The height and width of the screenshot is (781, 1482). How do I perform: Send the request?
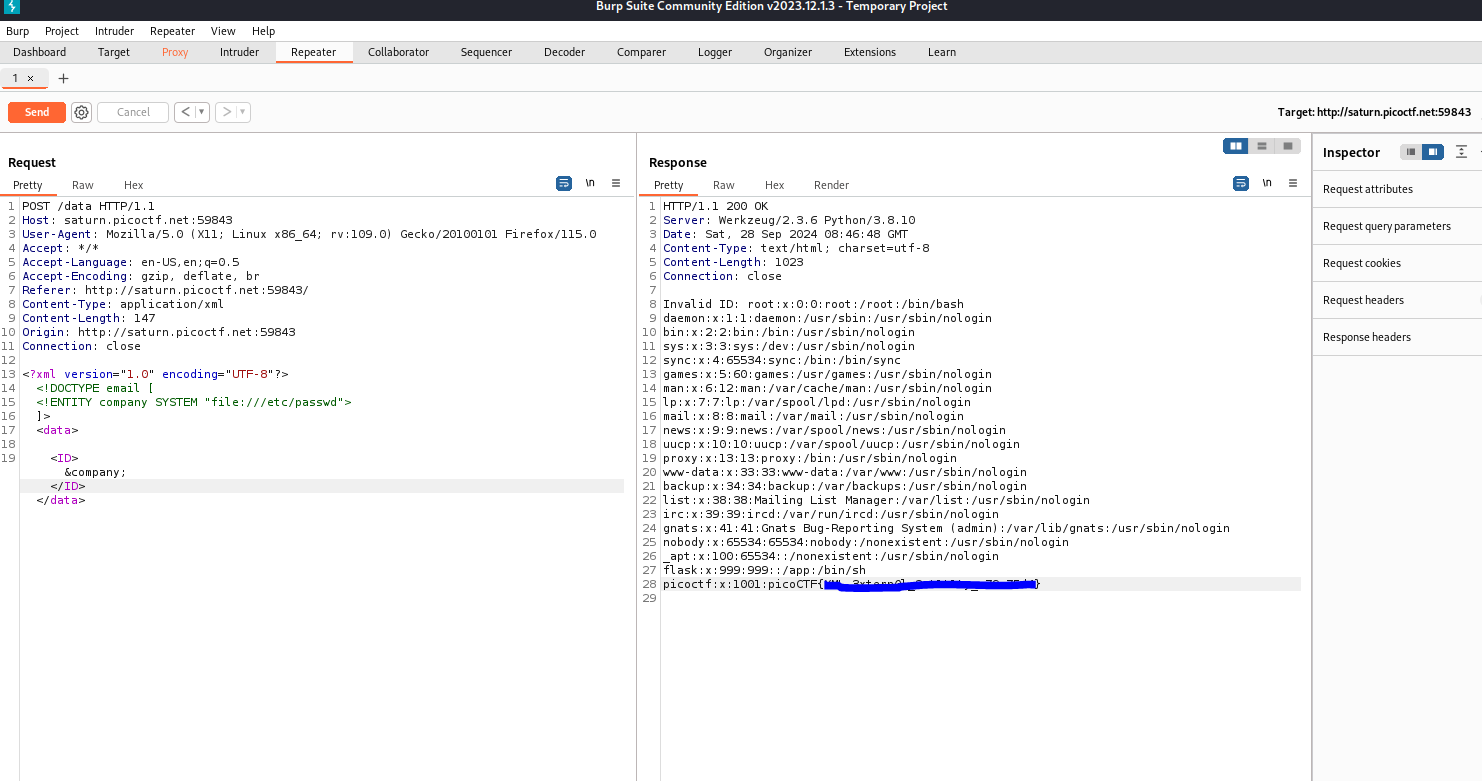point(37,112)
